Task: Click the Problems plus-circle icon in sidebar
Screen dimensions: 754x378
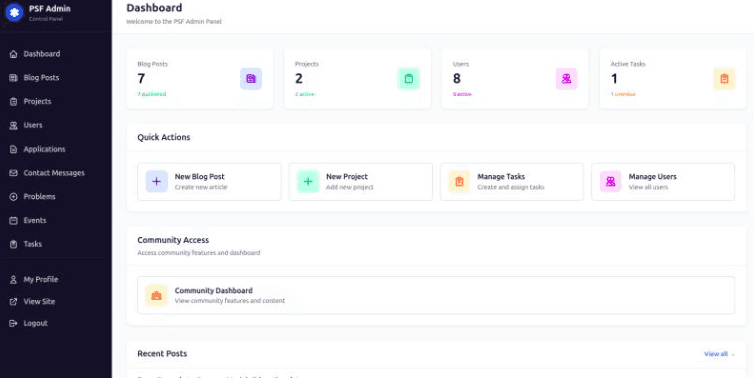Action: pos(13,197)
